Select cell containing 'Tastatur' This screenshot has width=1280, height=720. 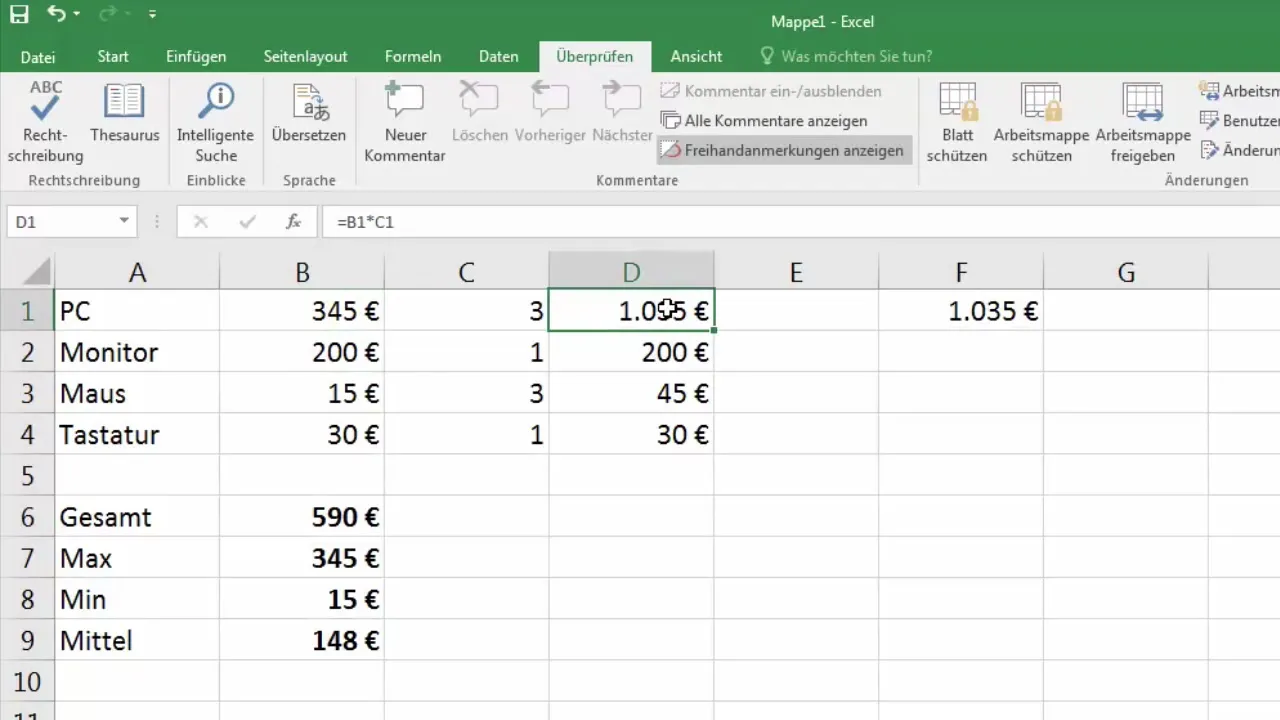(x=137, y=434)
